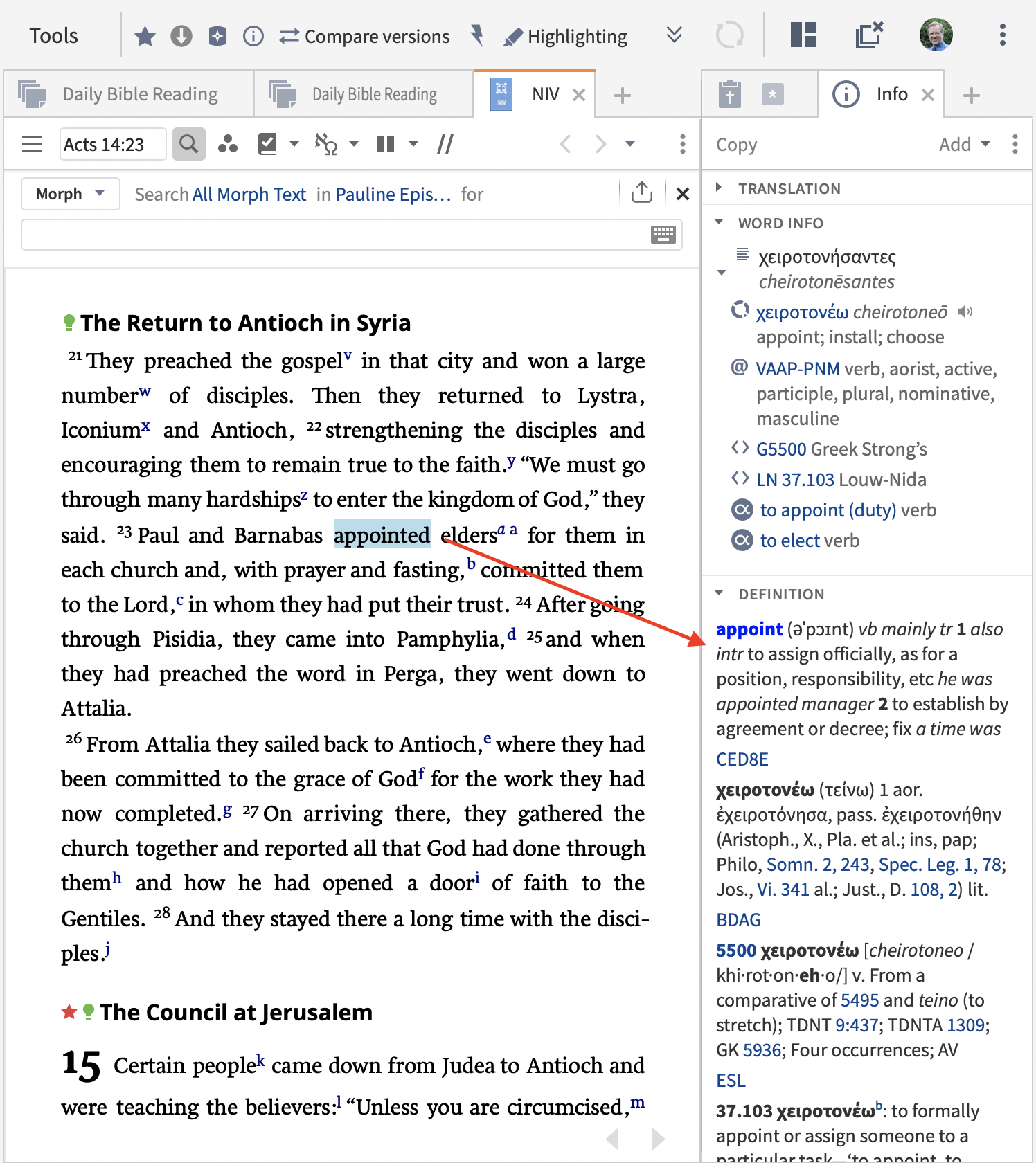Click the download arrow icon in top toolbar
The width and height of the screenshot is (1036, 1163).
(x=181, y=36)
